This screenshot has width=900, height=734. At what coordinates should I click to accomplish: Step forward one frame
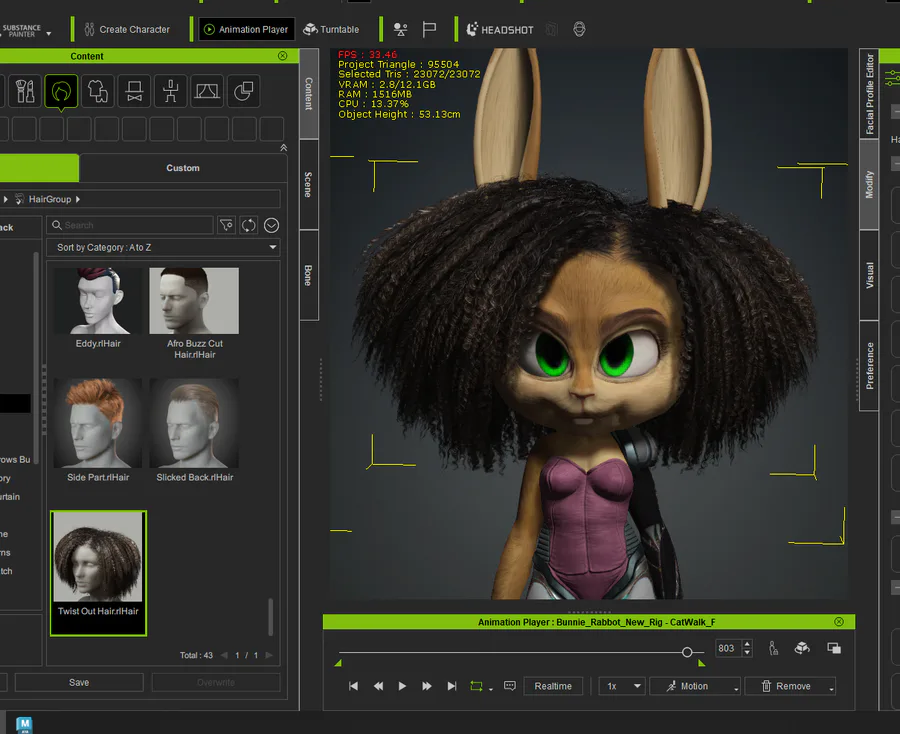[426, 686]
